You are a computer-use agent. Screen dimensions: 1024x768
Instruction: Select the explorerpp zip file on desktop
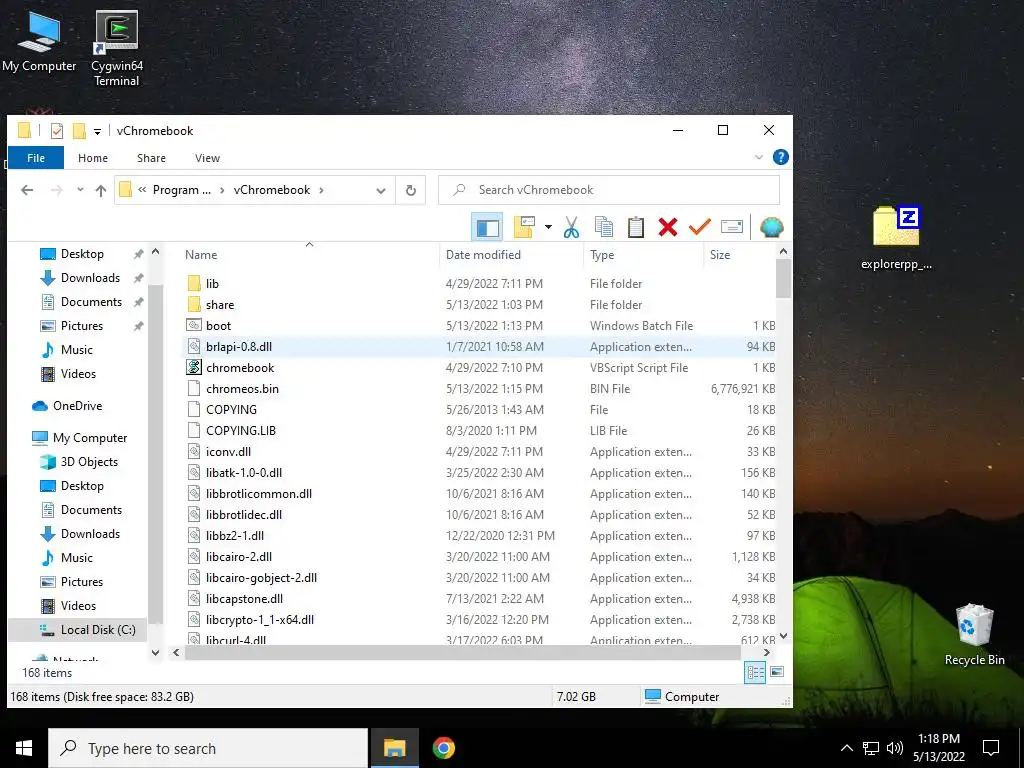(896, 239)
